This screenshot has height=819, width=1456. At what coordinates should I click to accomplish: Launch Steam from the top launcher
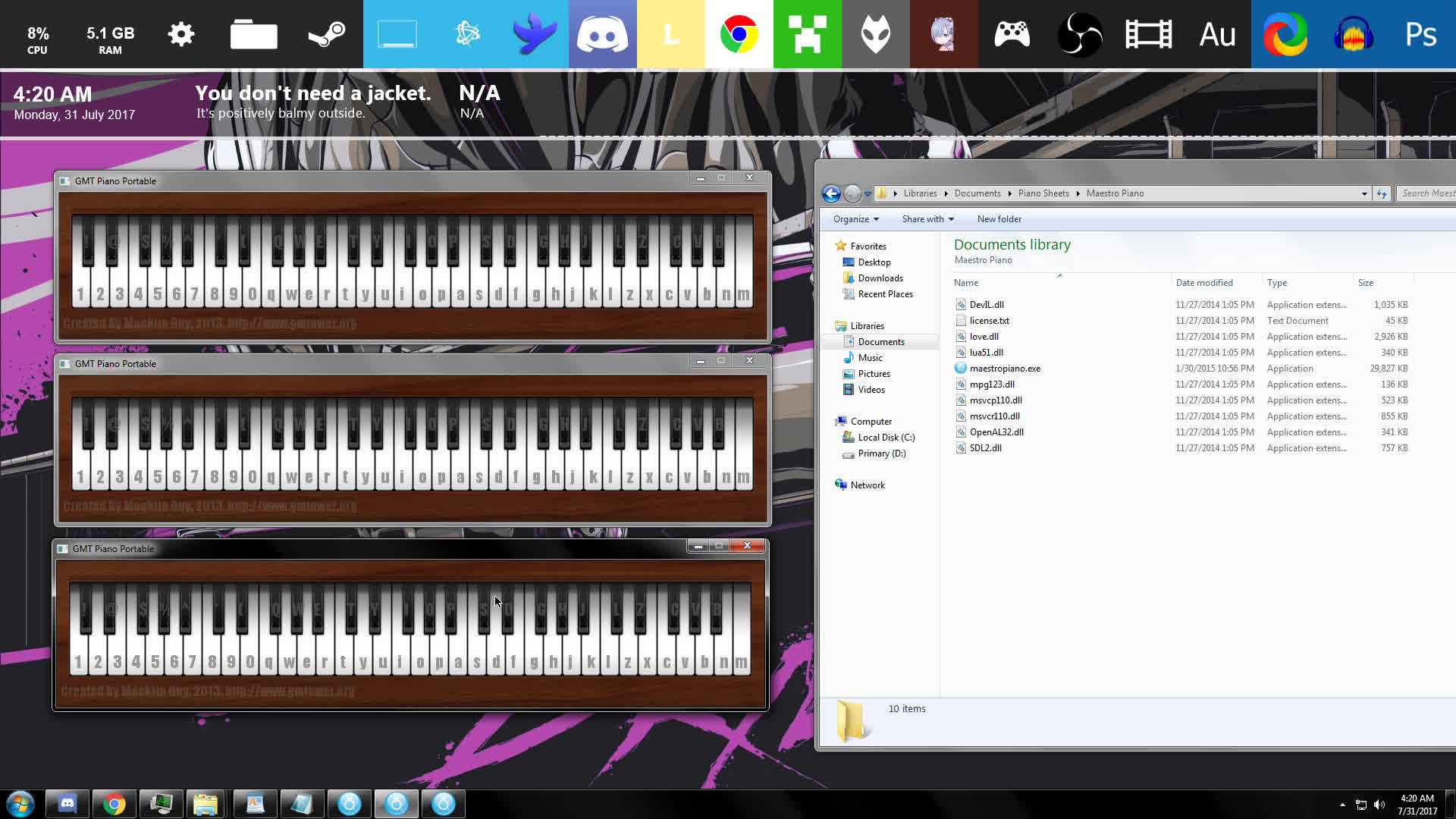coord(327,34)
